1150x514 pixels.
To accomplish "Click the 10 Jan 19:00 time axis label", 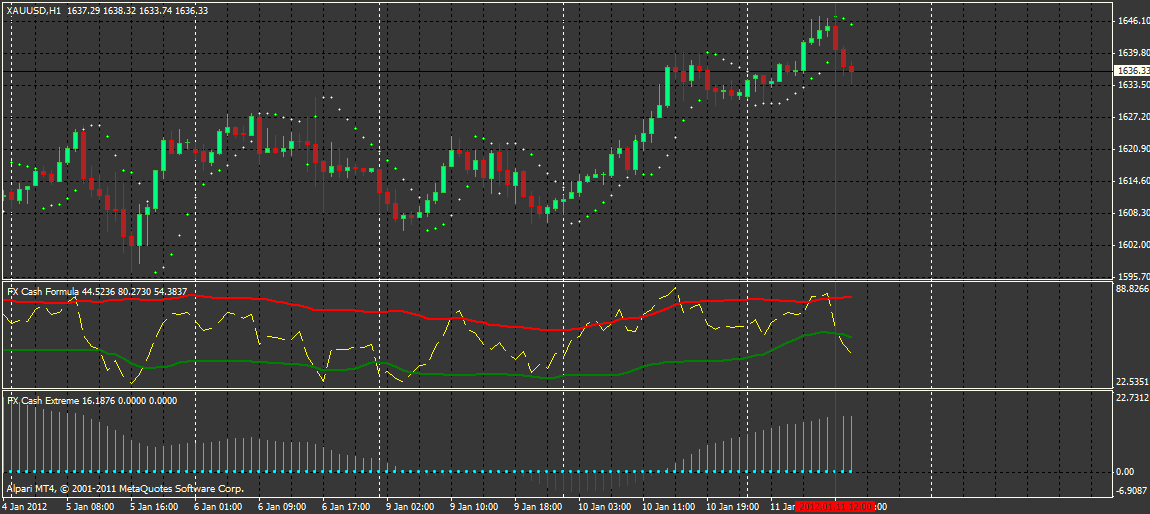I will pyautogui.click(x=731, y=507).
